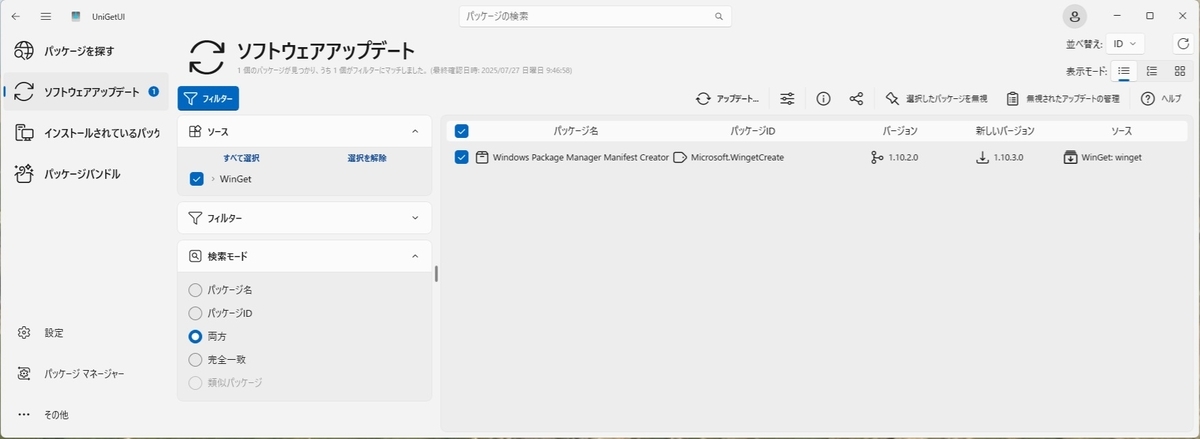Switch to detailed list display mode
Image resolution: width=1200 pixels, height=439 pixels.
pyautogui.click(x=1152, y=71)
